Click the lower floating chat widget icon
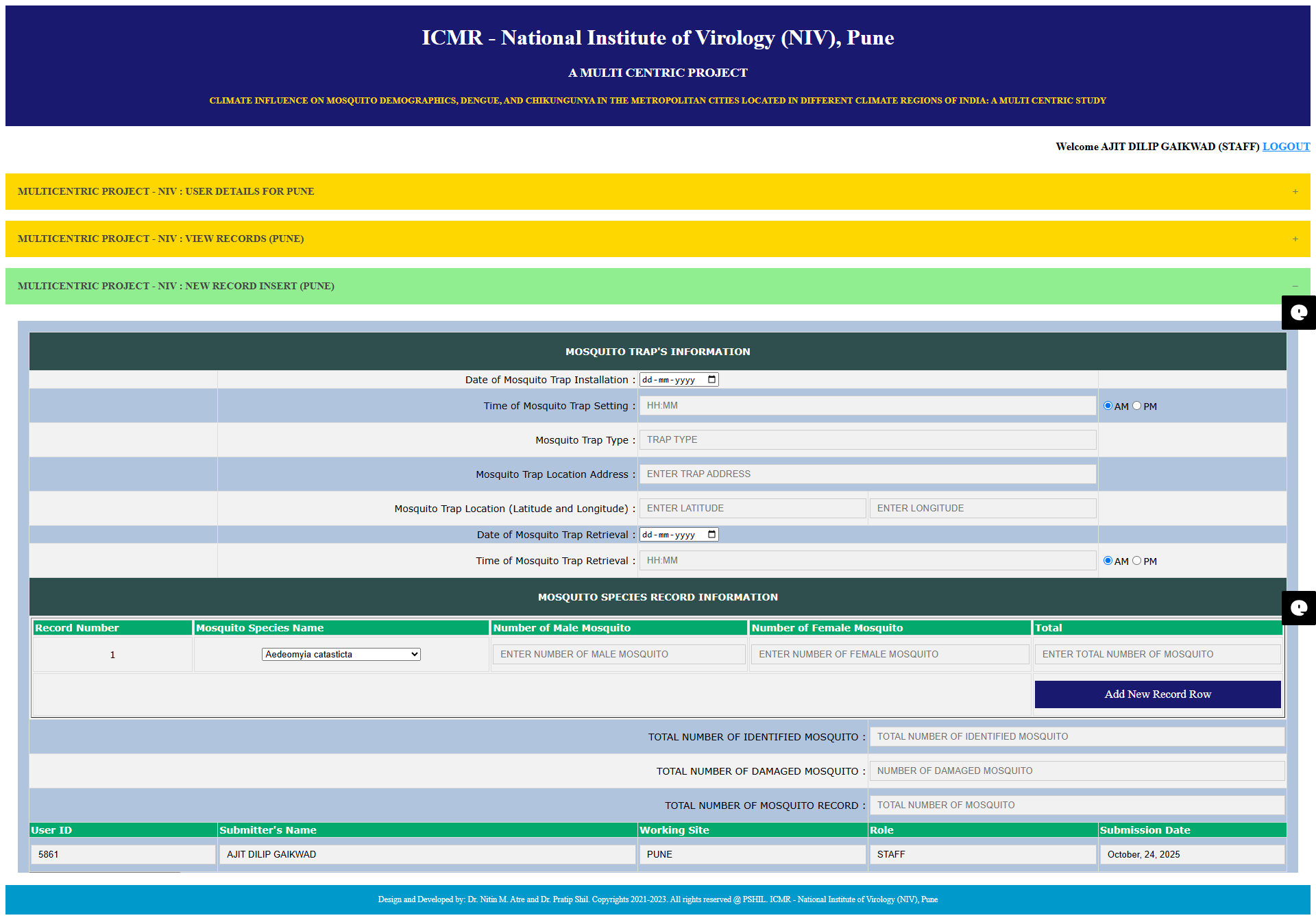Screen dimensions: 1316x920 (x=1298, y=608)
